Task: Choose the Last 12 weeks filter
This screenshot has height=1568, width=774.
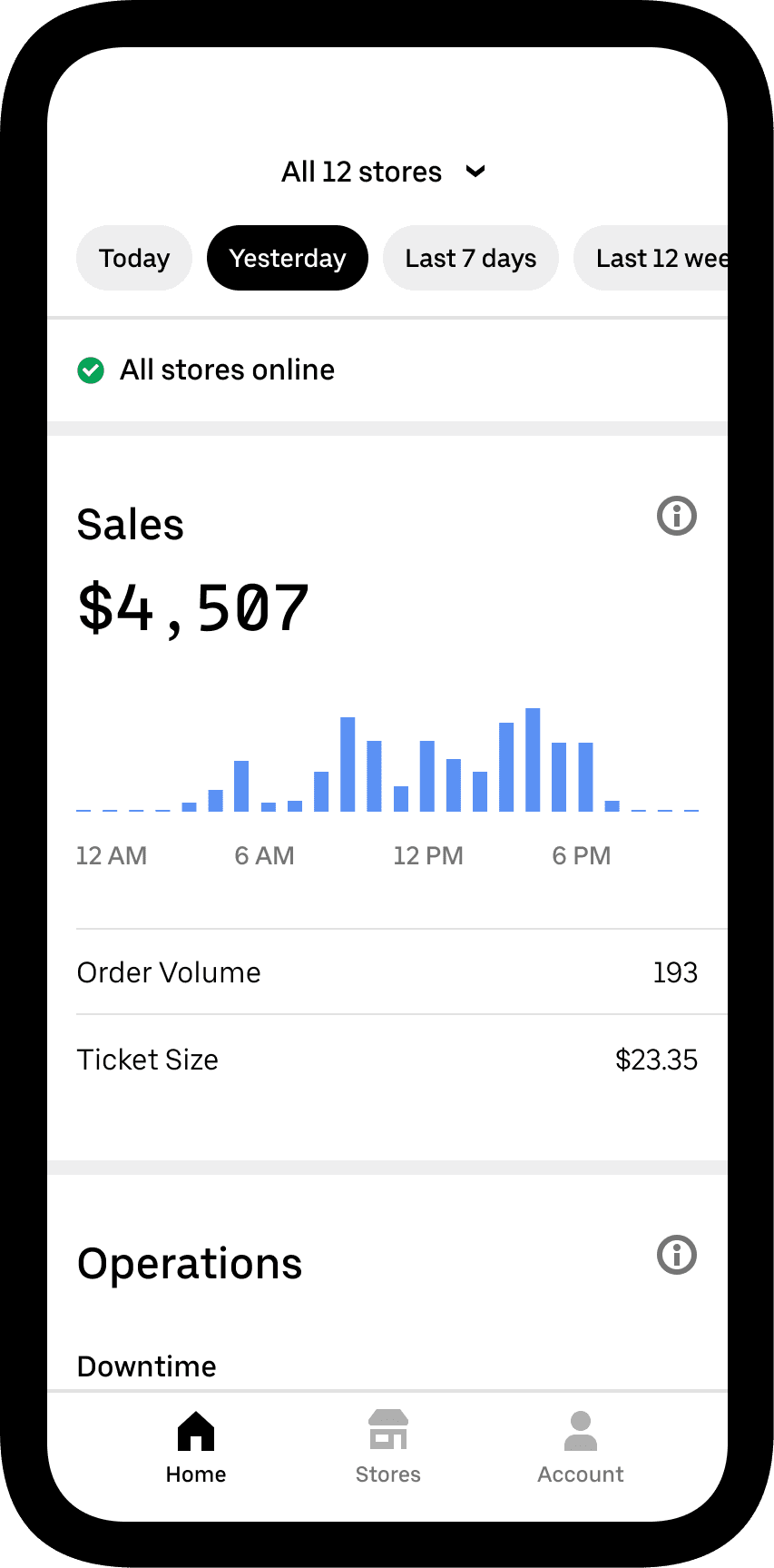Action: (658, 258)
